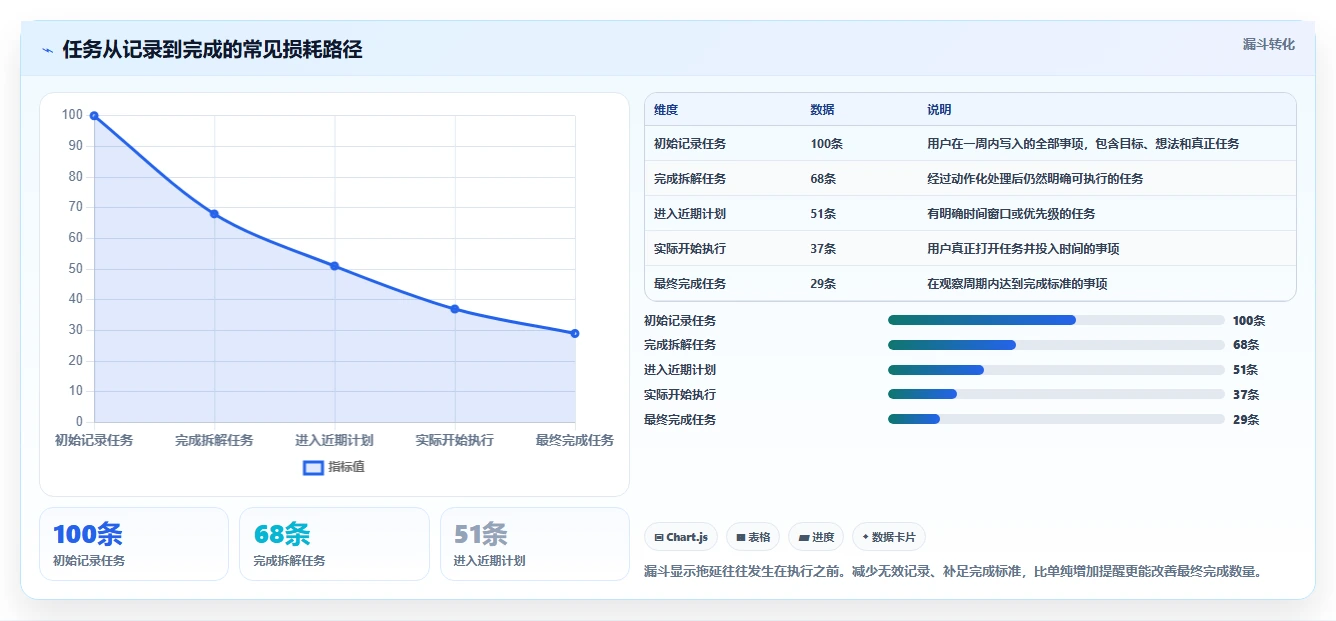This screenshot has width=1336, height=621.
Task: Click the 29条 progress value label
Action: click(x=1246, y=420)
